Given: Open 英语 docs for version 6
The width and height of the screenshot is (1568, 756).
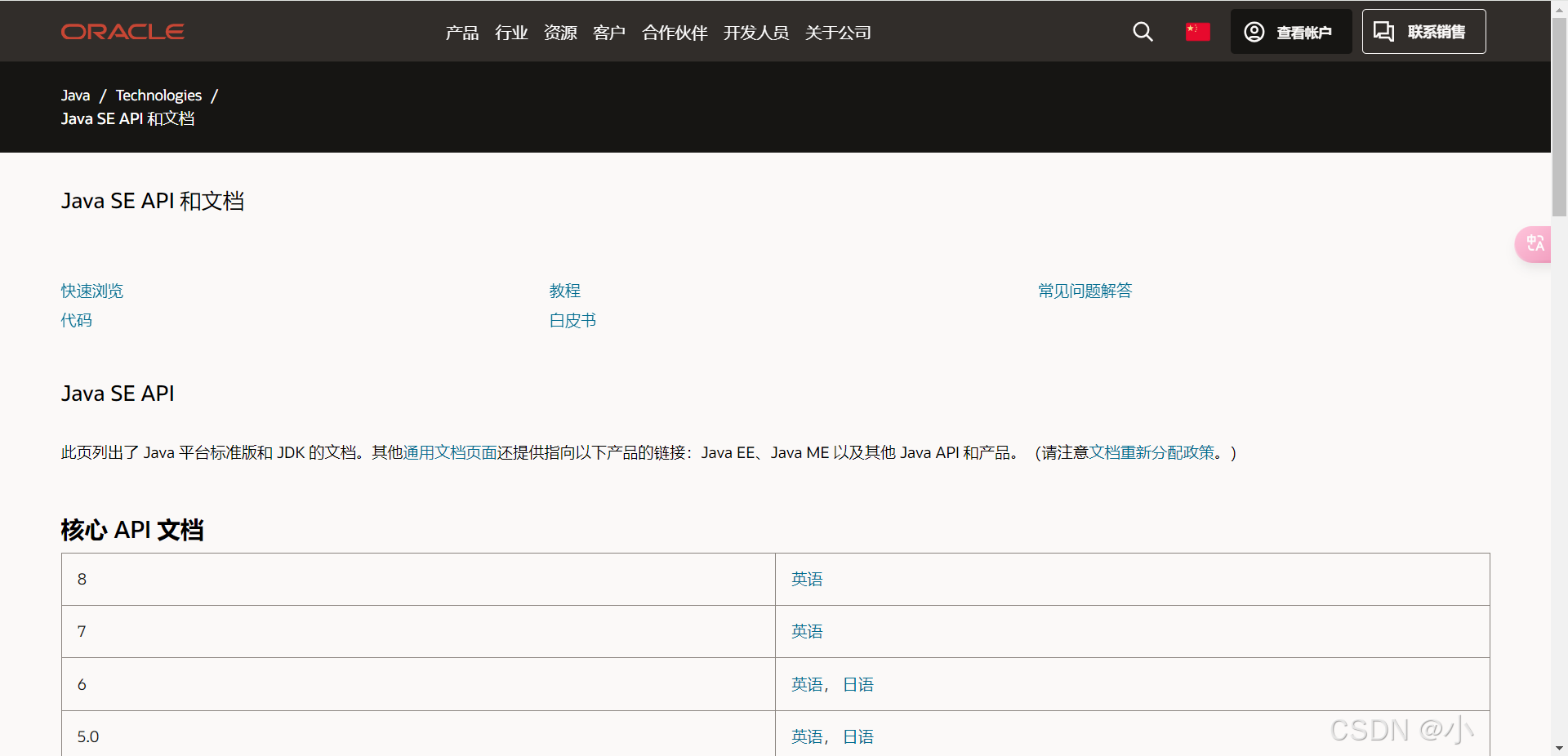Looking at the screenshot, I should 807,684.
